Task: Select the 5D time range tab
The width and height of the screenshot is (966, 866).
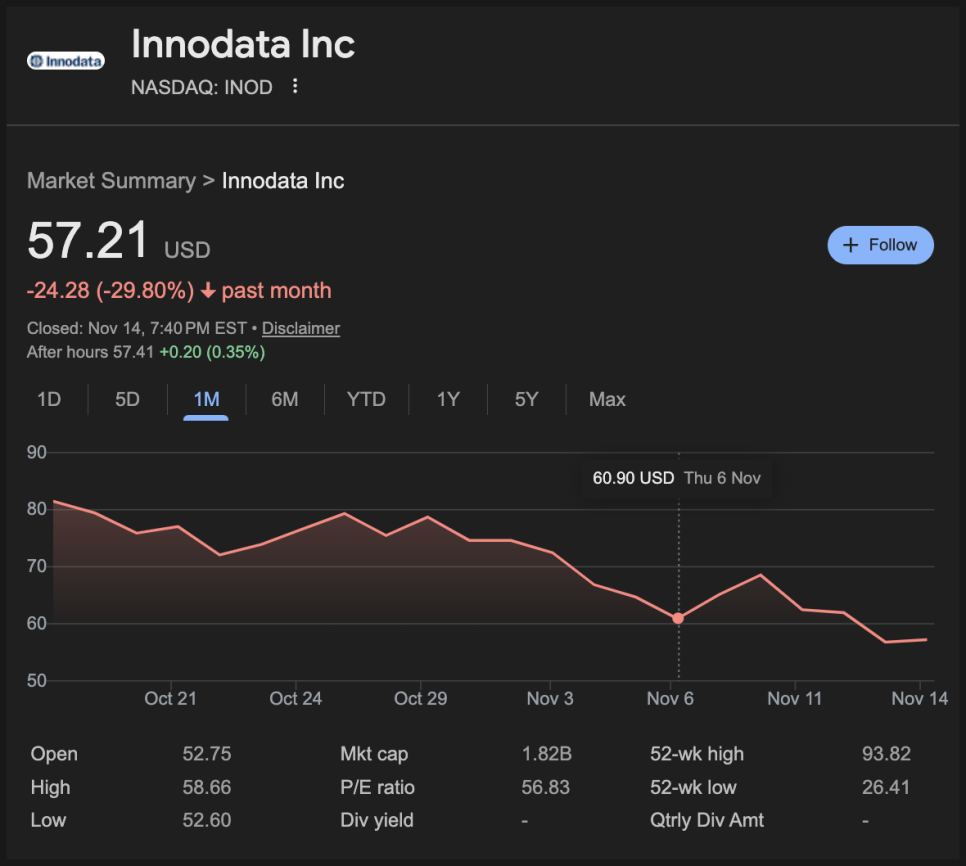Action: 127,399
